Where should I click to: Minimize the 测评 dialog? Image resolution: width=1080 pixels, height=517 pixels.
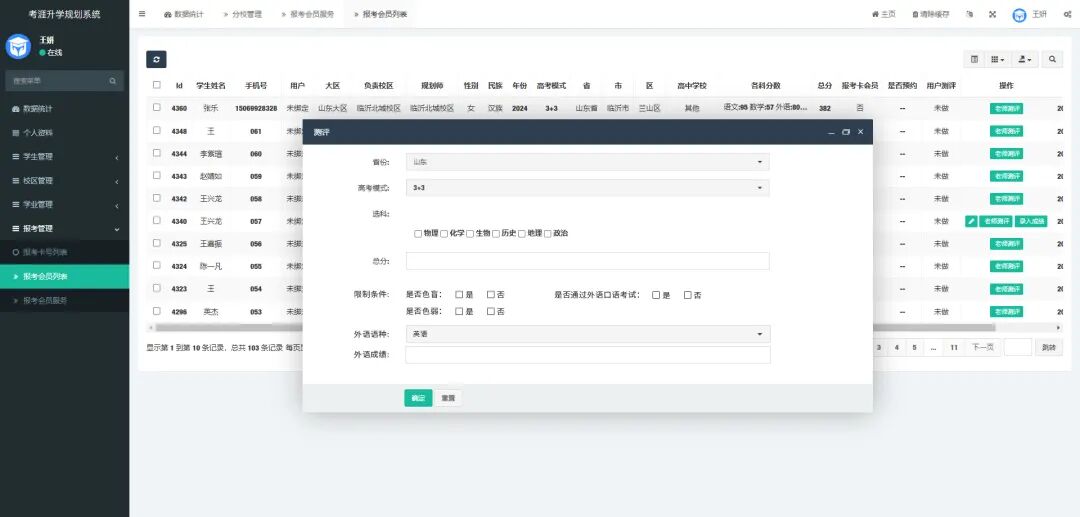(x=831, y=132)
